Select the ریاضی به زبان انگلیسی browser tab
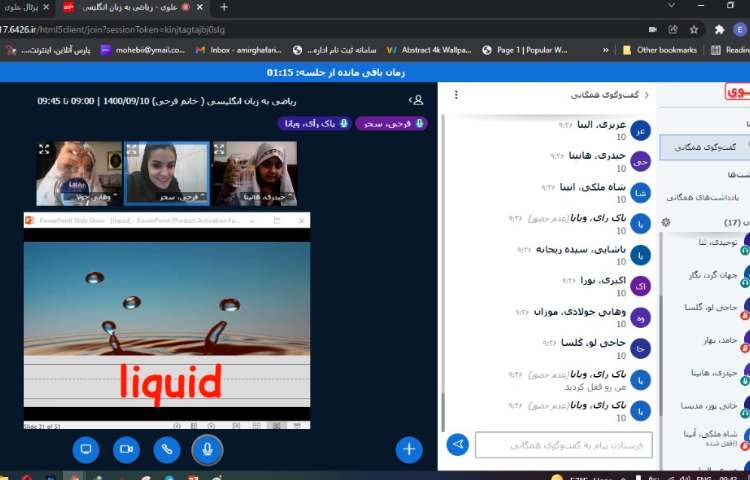This screenshot has height=480, width=750. (134, 7)
